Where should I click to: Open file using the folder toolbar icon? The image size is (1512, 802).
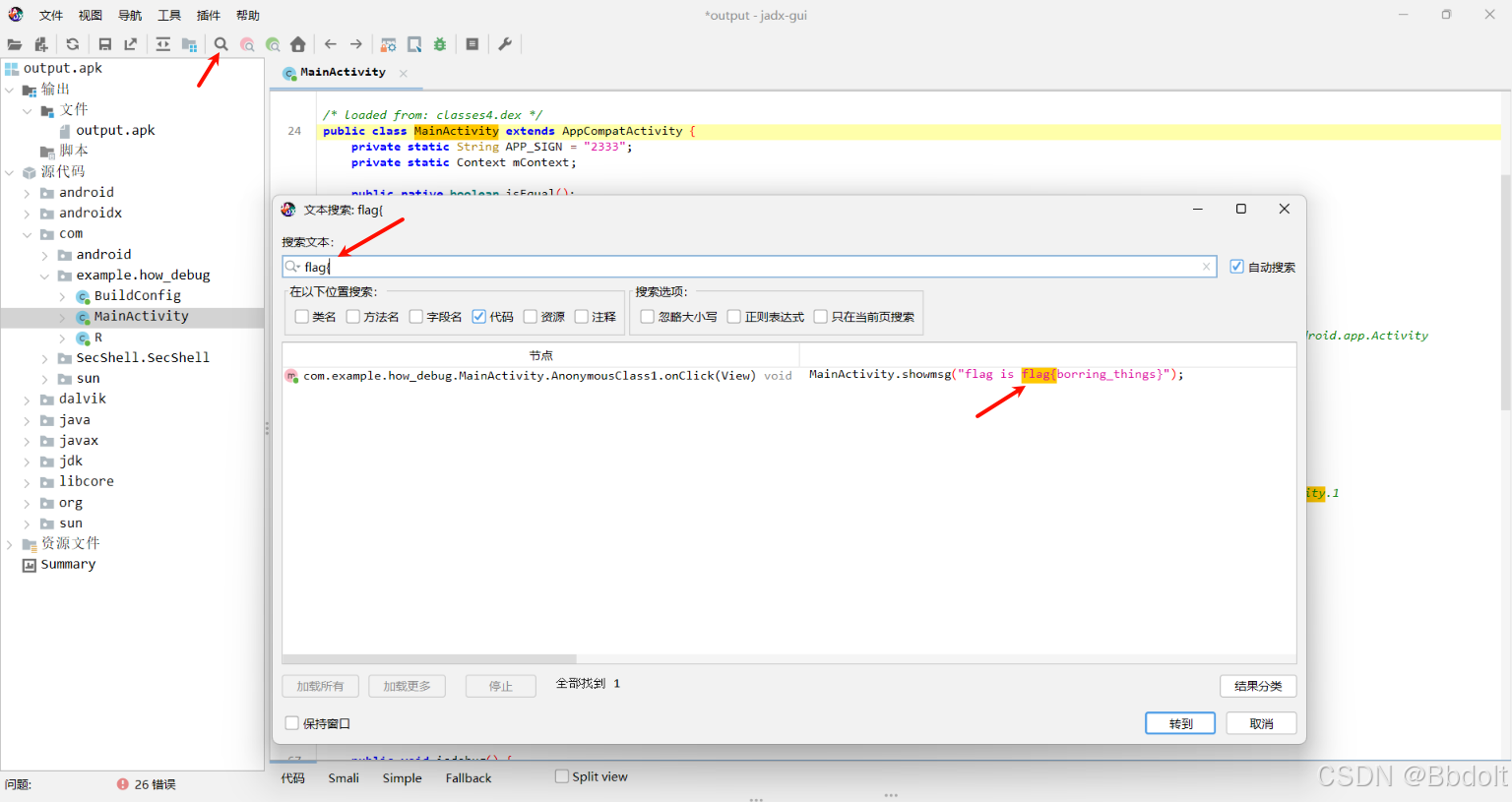(x=15, y=44)
